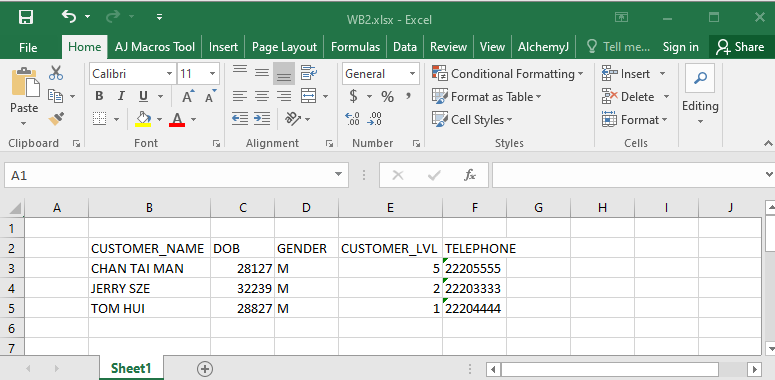This screenshot has width=775, height=380.
Task: Save the workbook with the floppy disk icon
Action: (26, 17)
